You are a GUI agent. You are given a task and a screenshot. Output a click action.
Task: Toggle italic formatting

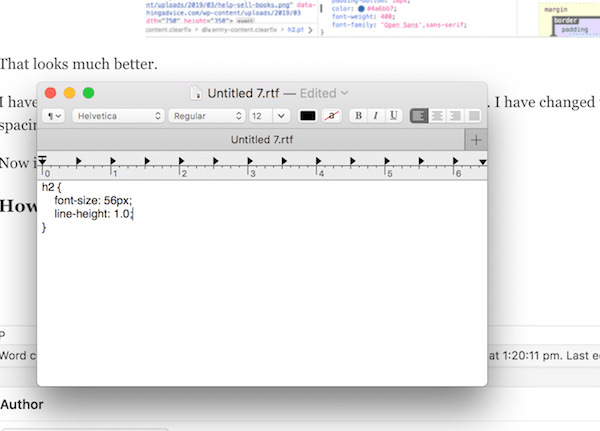(x=376, y=116)
